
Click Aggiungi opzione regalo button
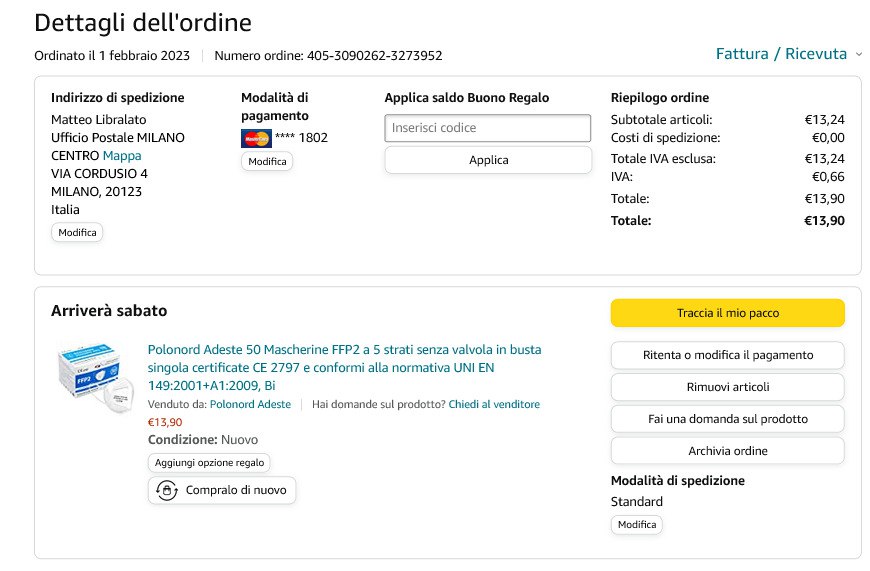click(x=209, y=463)
